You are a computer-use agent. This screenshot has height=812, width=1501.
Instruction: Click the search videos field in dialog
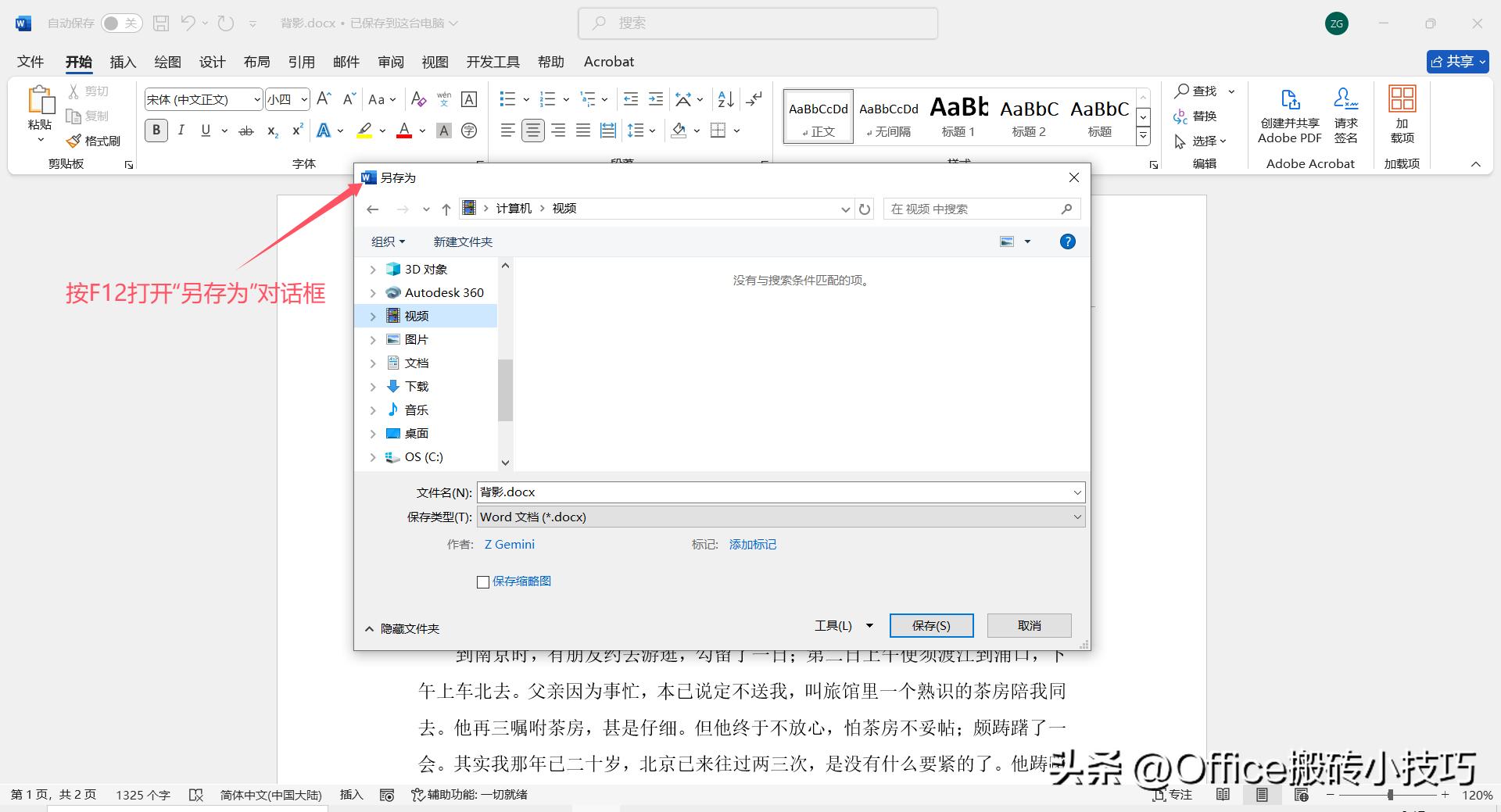[982, 209]
